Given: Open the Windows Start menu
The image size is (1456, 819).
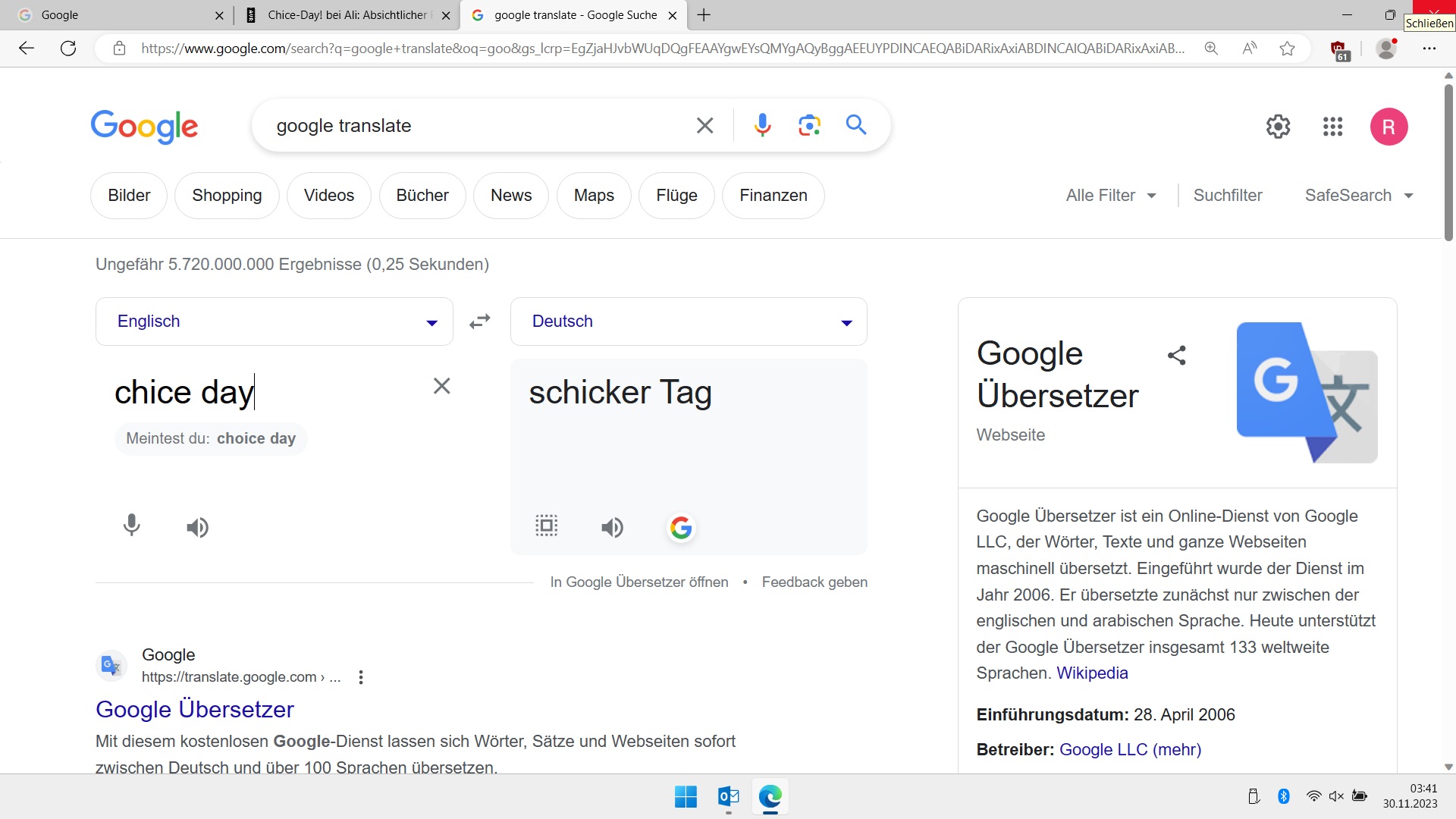Looking at the screenshot, I should point(686,797).
